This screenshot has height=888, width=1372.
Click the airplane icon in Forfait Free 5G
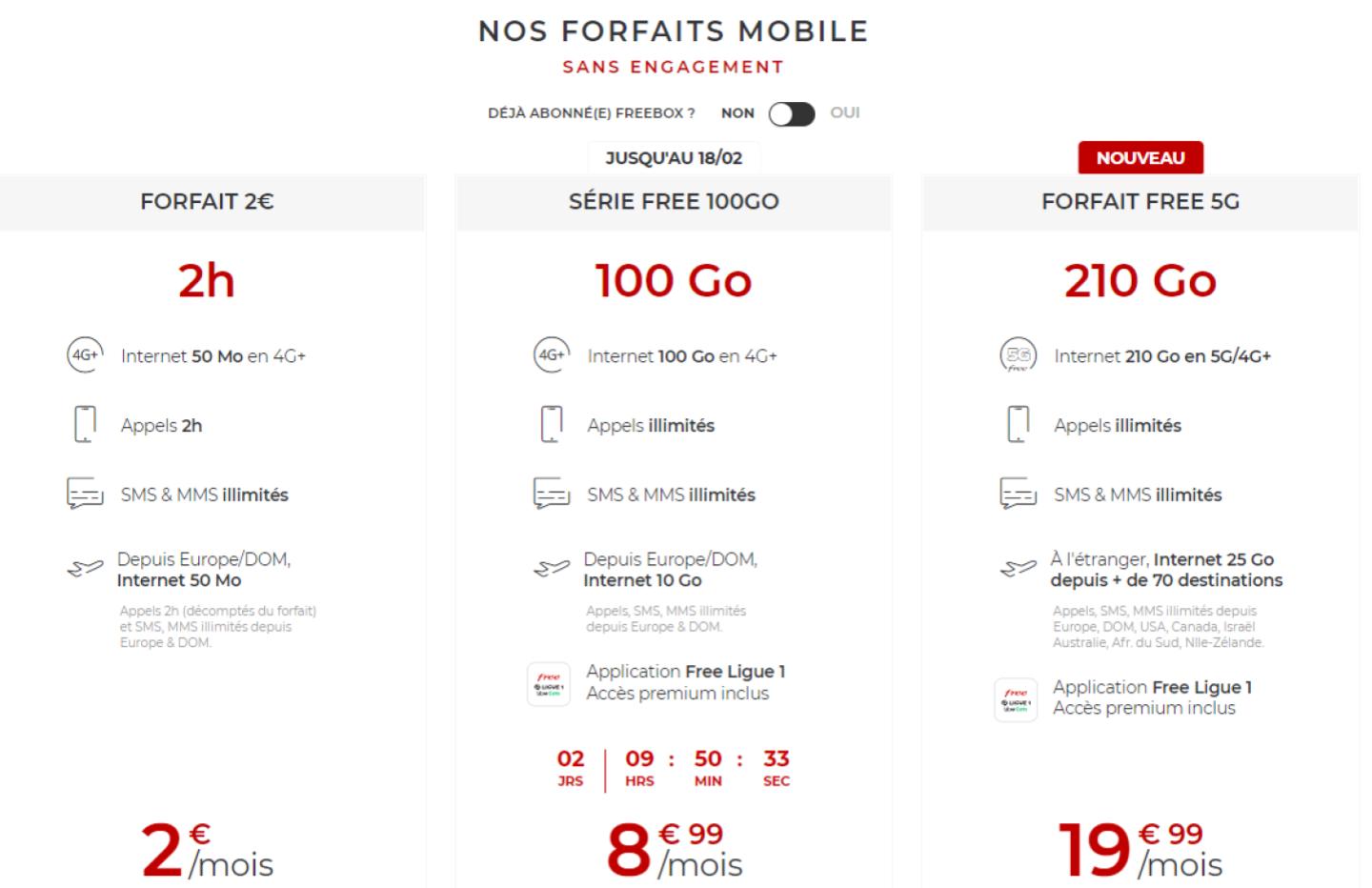pyautogui.click(x=1018, y=569)
